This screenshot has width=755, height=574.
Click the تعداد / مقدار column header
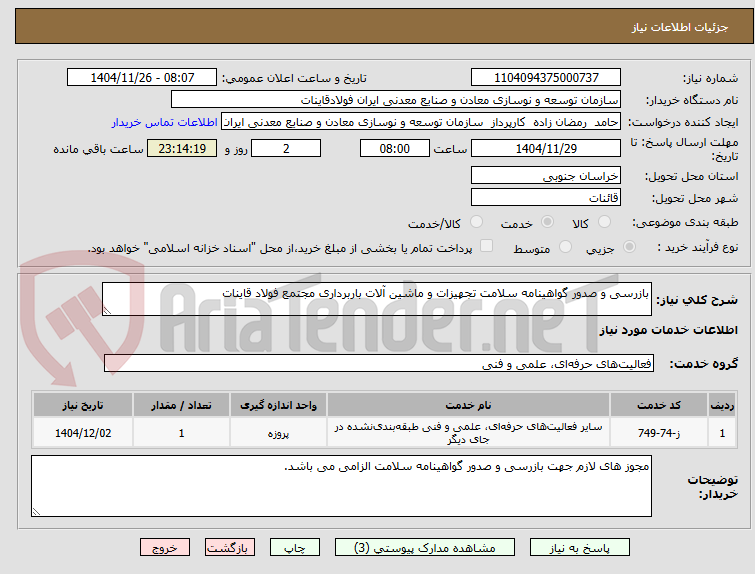click(181, 405)
